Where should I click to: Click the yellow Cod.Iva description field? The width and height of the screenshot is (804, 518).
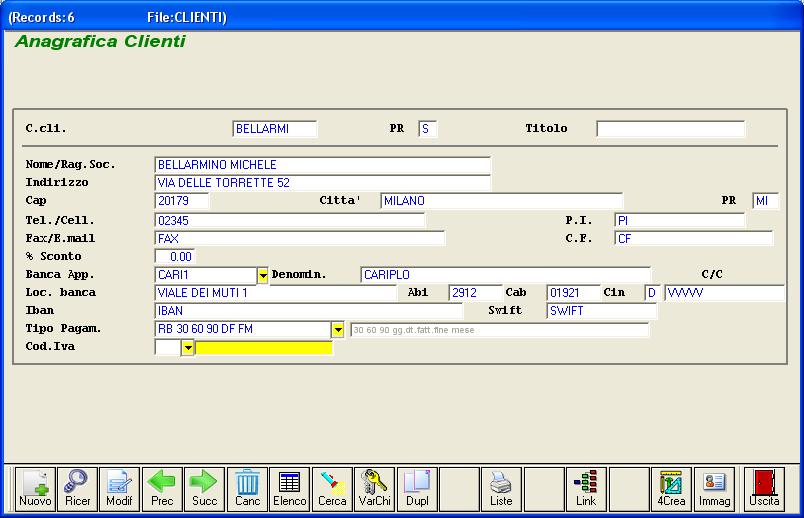pyautogui.click(x=264, y=348)
